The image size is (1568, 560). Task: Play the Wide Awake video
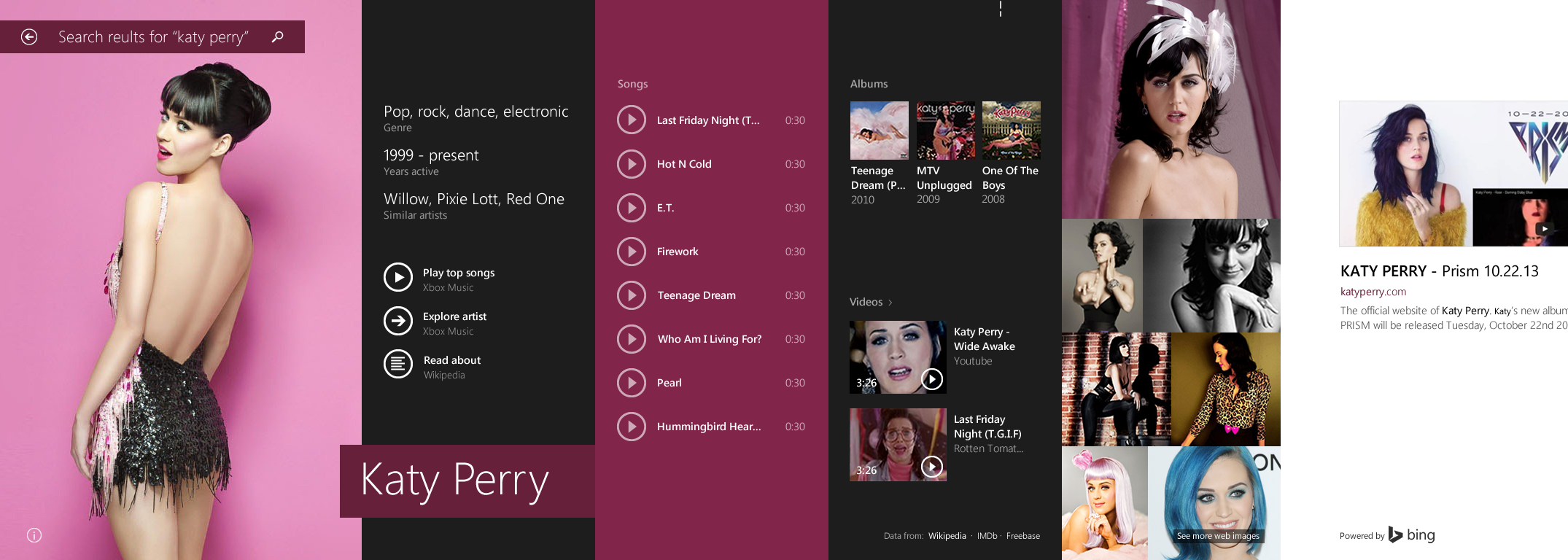932,379
